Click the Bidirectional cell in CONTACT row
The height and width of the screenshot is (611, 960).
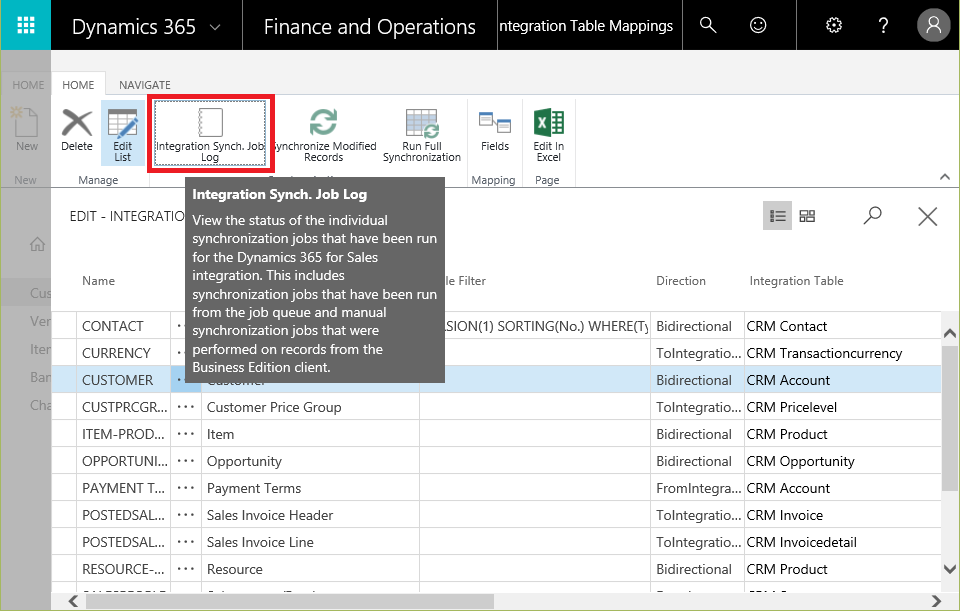point(697,326)
